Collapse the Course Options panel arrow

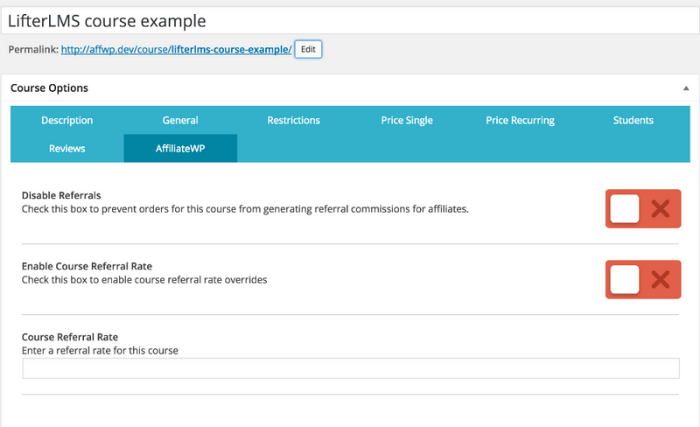[x=686, y=88]
